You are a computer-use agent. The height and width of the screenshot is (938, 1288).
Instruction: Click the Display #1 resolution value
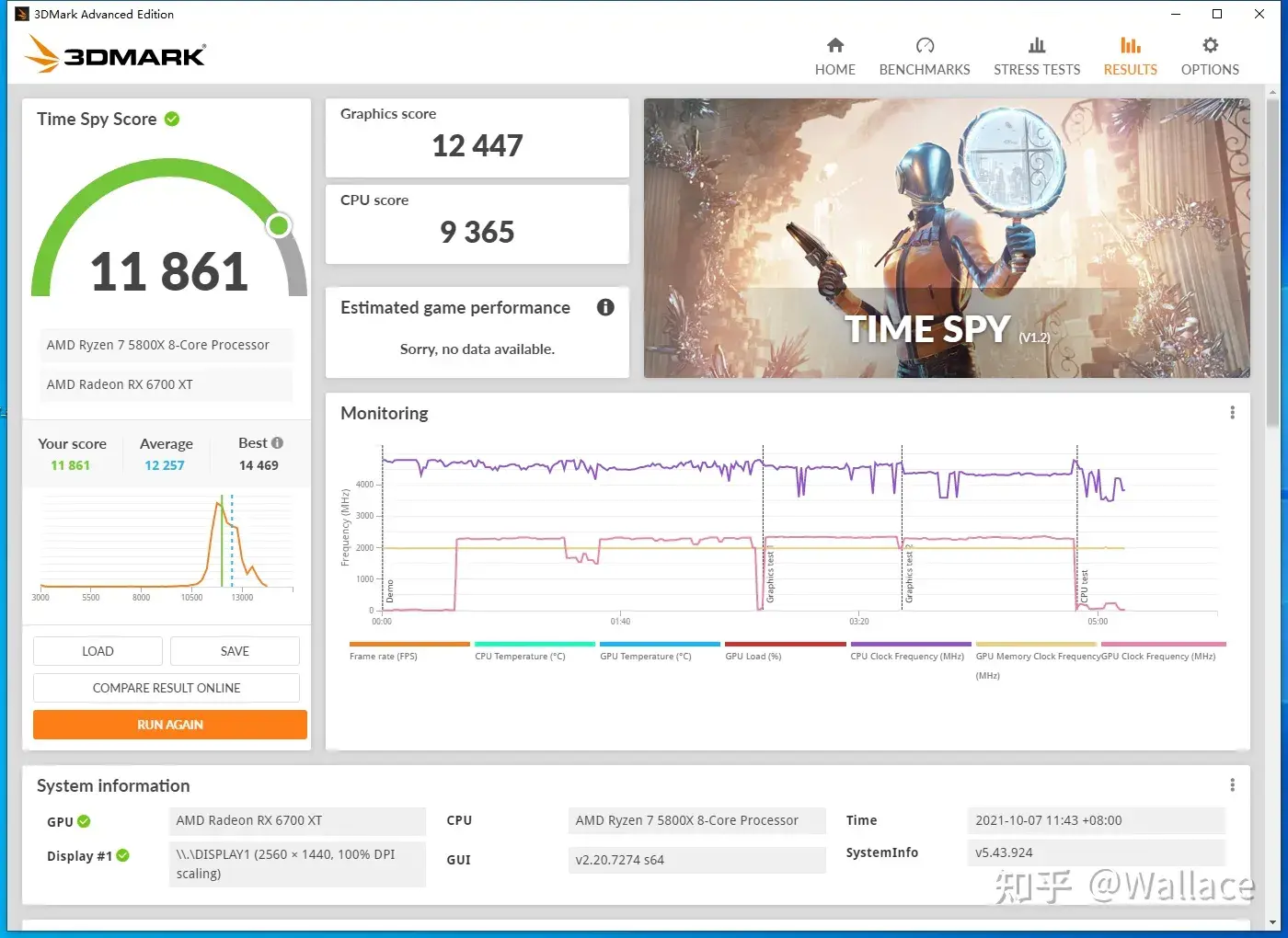point(297,864)
